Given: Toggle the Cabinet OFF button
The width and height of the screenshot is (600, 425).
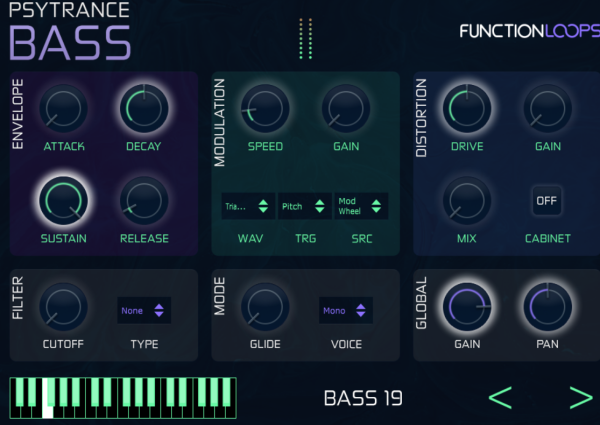Looking at the screenshot, I should pos(547,200).
